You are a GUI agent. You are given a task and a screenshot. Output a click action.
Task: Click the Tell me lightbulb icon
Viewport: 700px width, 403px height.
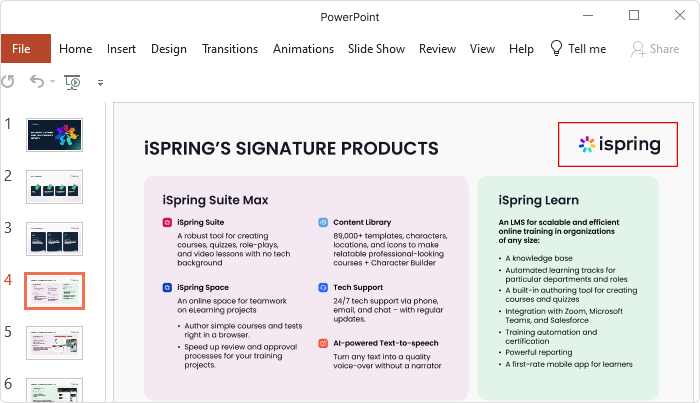(x=556, y=48)
